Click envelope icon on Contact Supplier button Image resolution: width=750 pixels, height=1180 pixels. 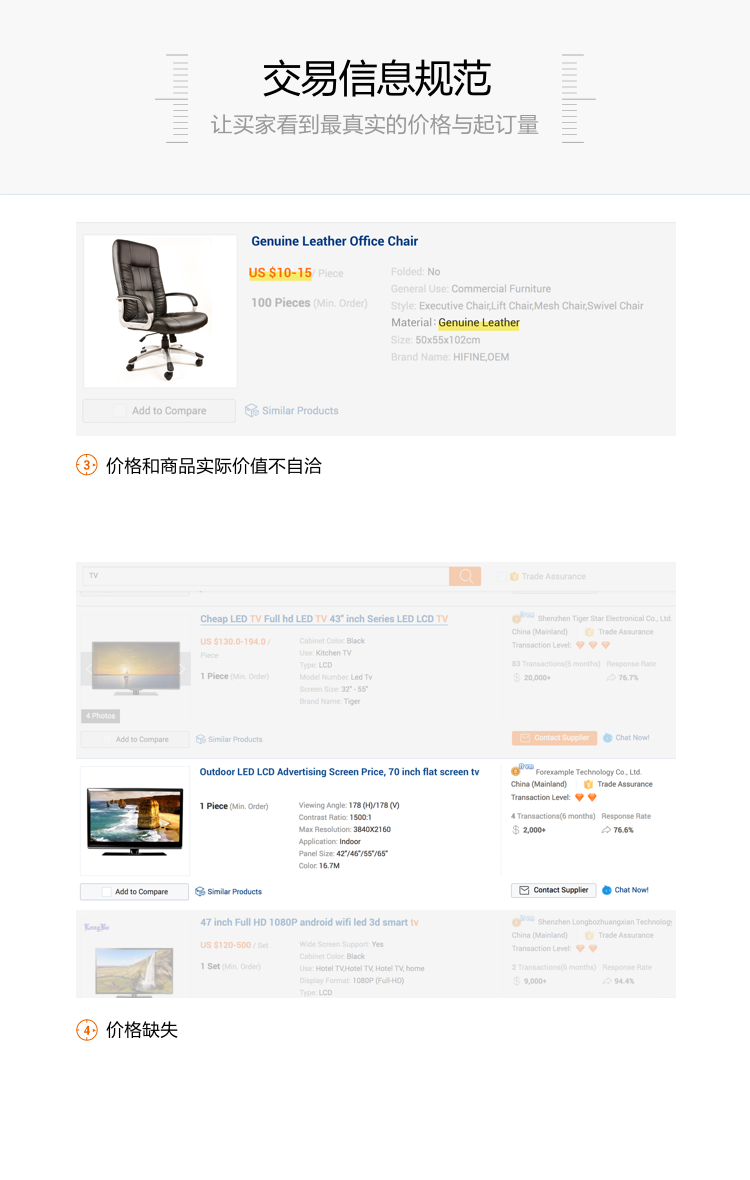click(524, 890)
